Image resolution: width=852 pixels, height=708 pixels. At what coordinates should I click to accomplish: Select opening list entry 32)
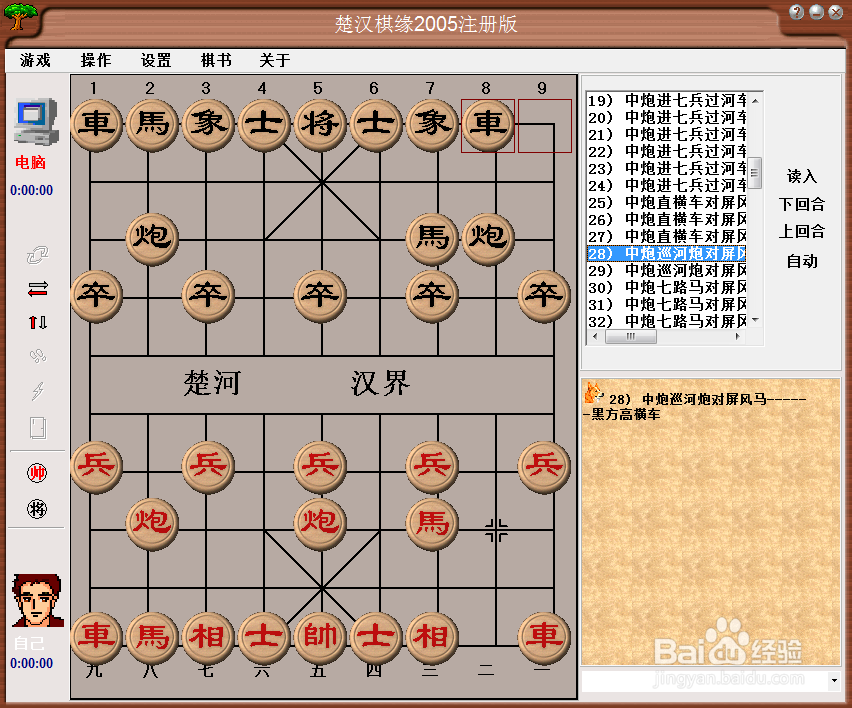(667, 322)
